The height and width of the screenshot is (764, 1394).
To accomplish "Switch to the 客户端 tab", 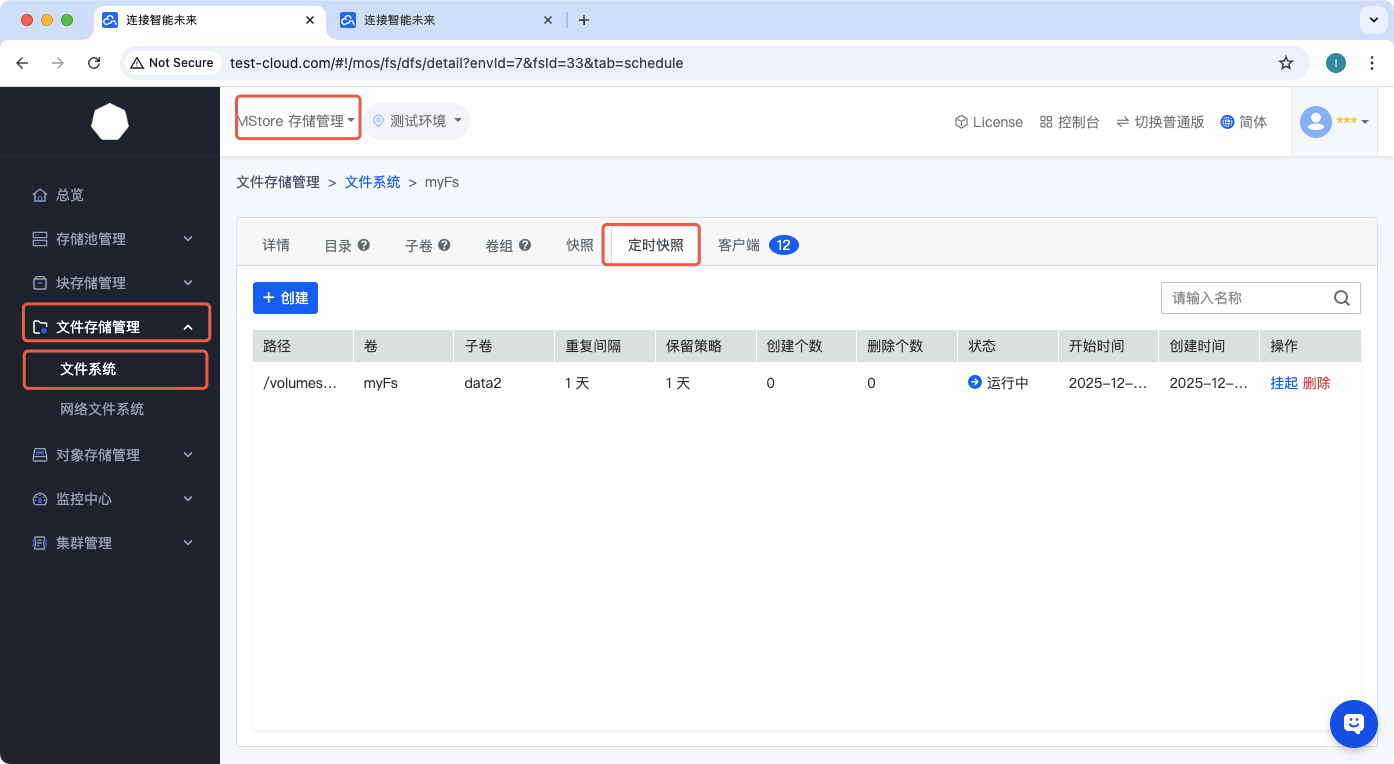I will (739, 245).
